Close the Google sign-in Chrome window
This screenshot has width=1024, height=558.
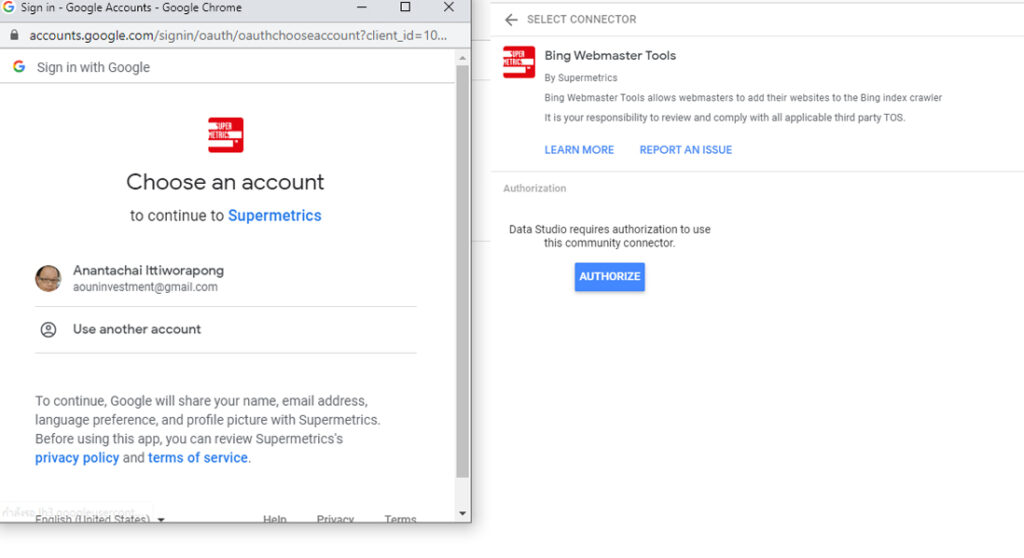click(449, 7)
